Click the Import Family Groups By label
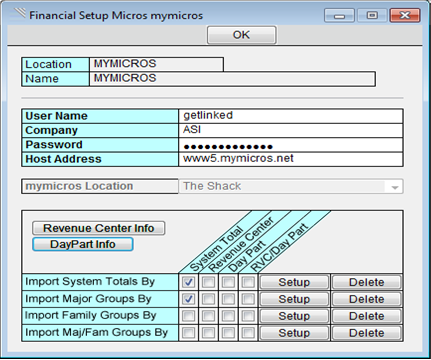 pos(90,315)
